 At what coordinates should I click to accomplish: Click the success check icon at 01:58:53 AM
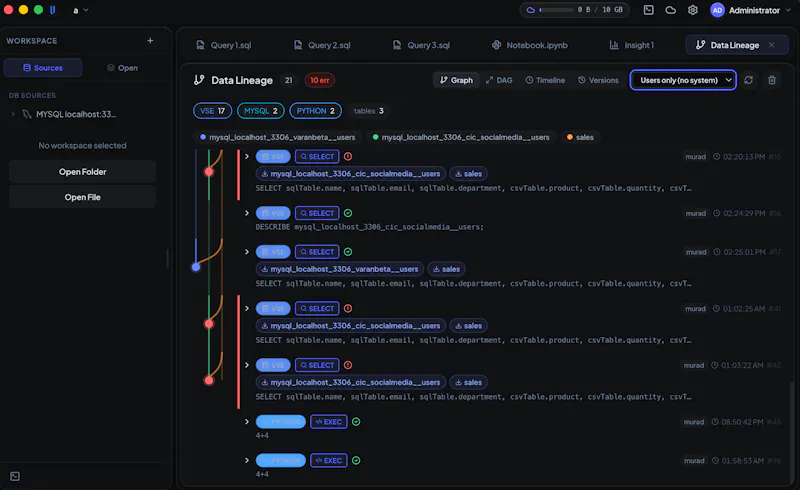point(356,460)
